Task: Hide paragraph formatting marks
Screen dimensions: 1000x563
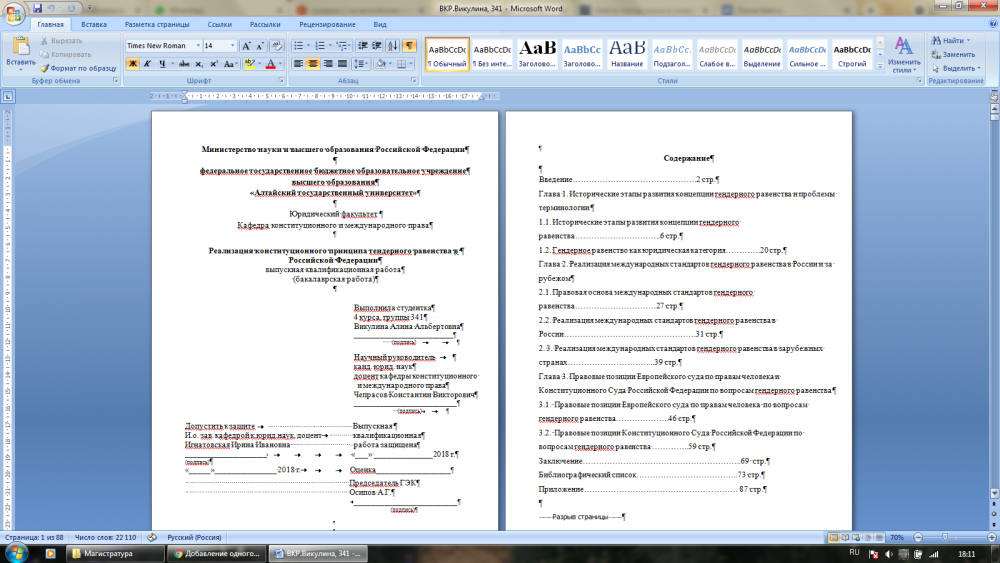Action: point(409,46)
